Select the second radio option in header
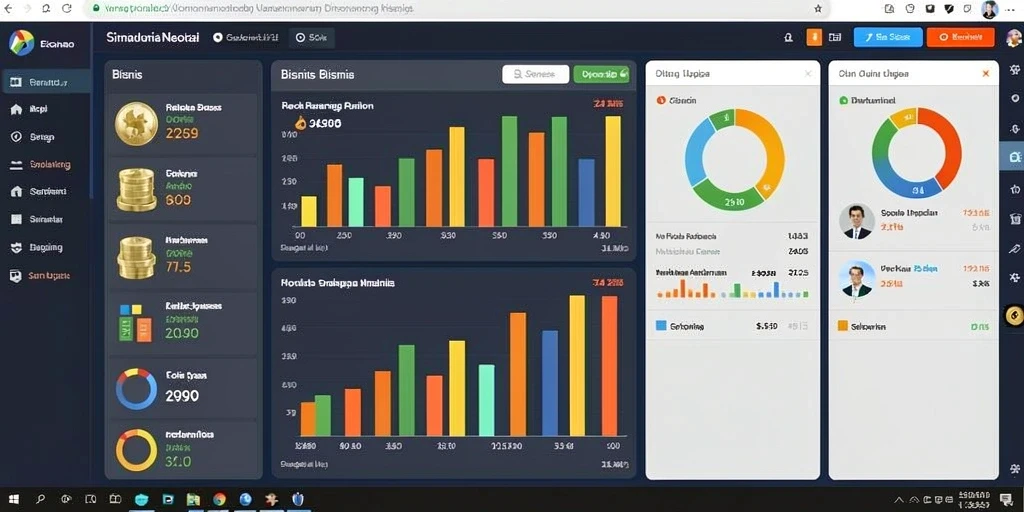This screenshot has width=1024, height=512. pos(300,38)
